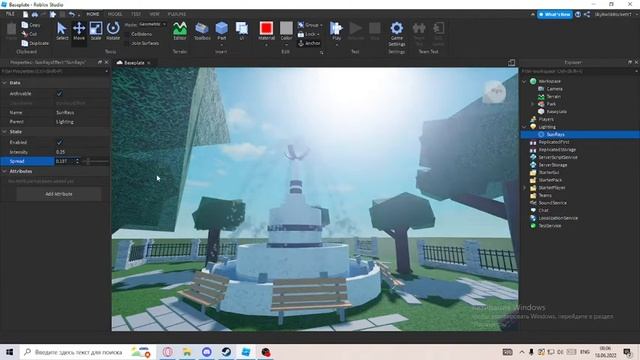Click the Anchor tool

coord(309,43)
